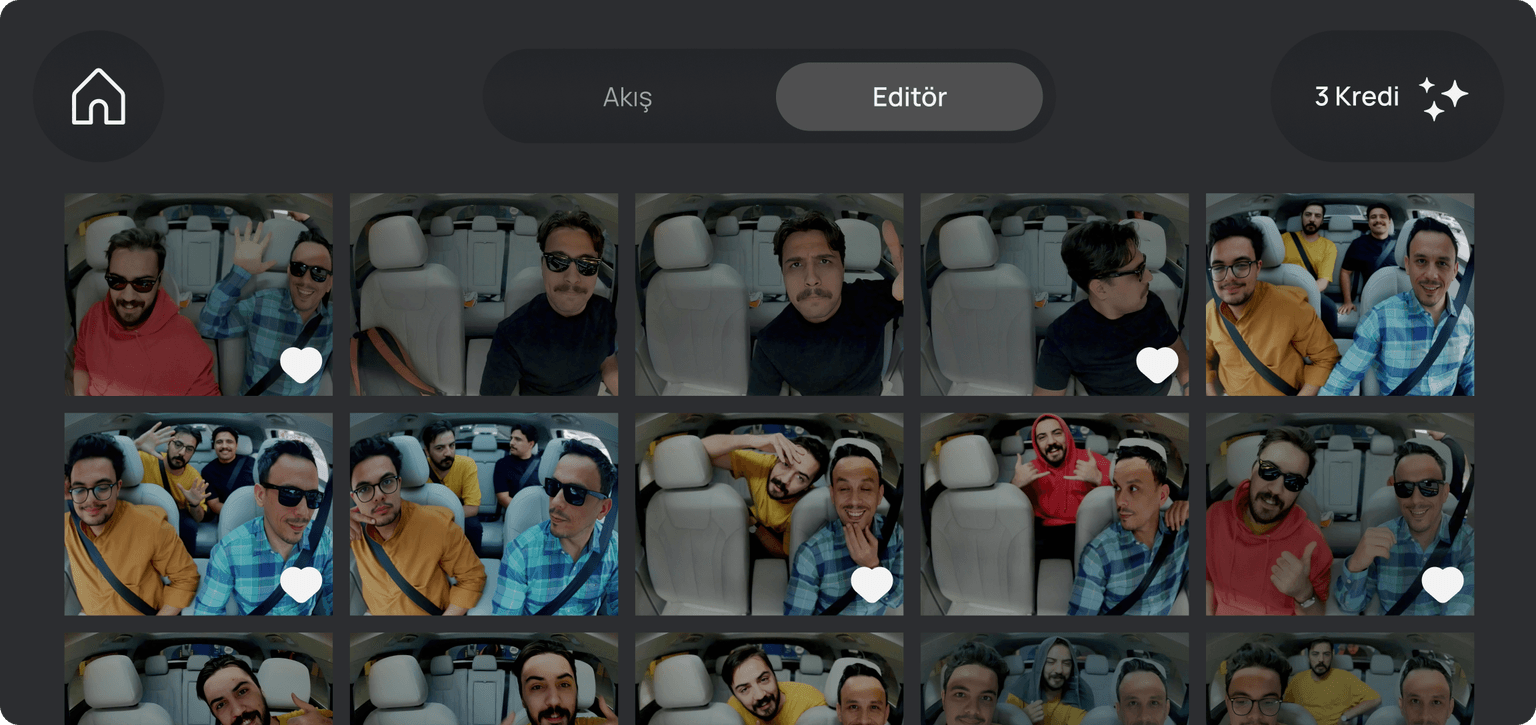Open the five-friends photo with orange and plaid shirts
Image resolution: width=1536 pixels, height=725 pixels.
(1340, 295)
